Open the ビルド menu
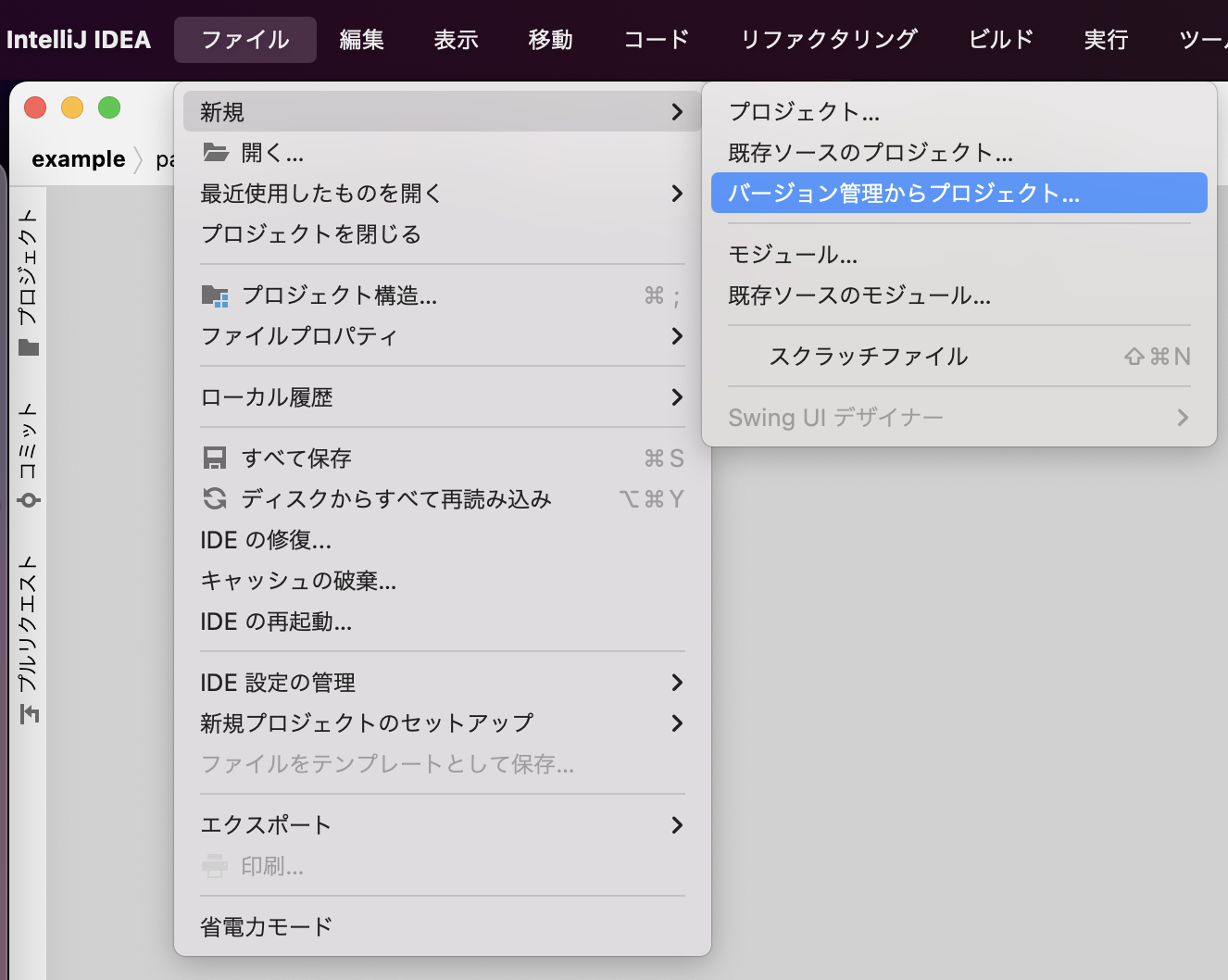 pos(1001,40)
